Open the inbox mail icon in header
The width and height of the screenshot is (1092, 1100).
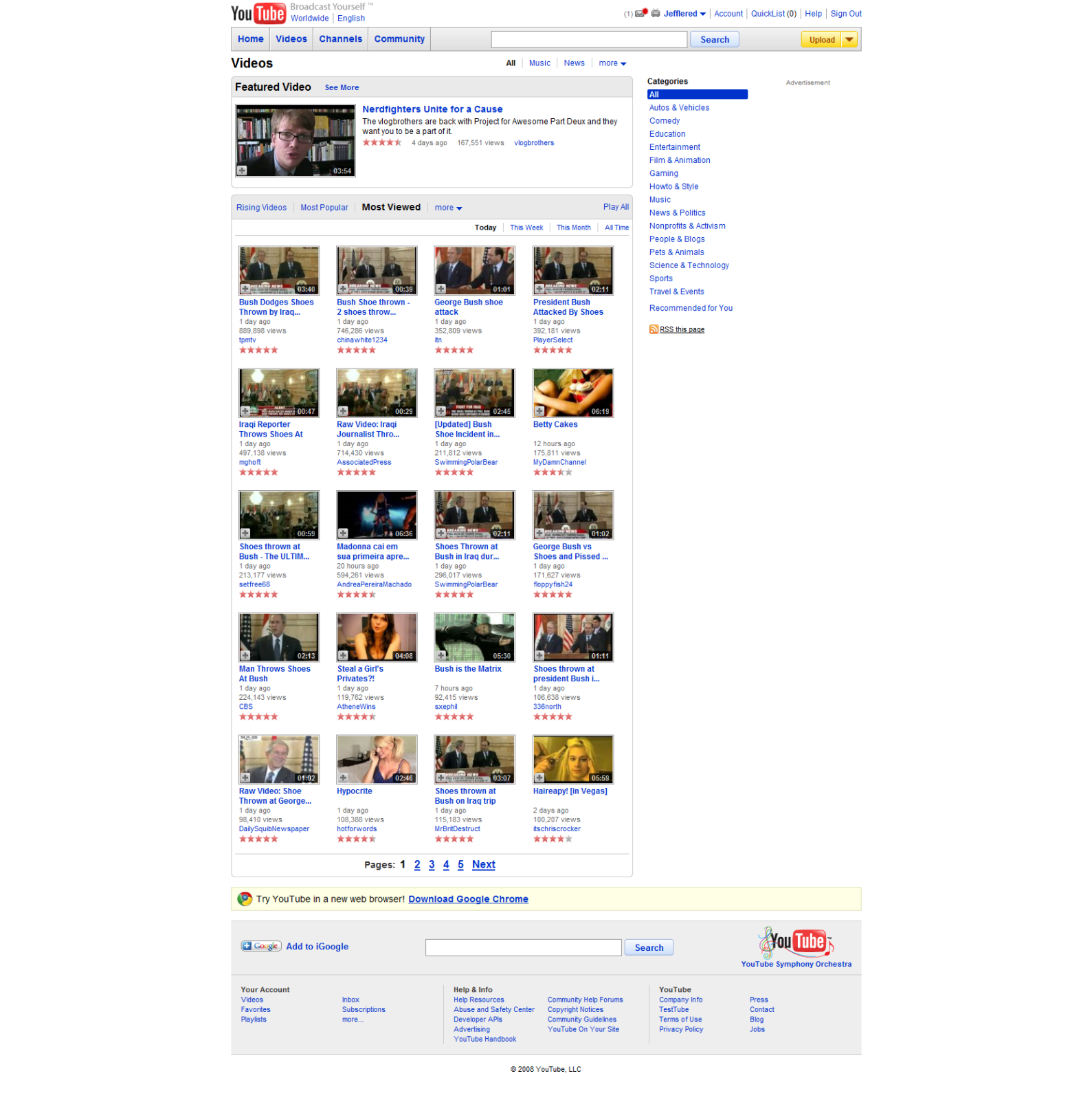pyautogui.click(x=641, y=13)
